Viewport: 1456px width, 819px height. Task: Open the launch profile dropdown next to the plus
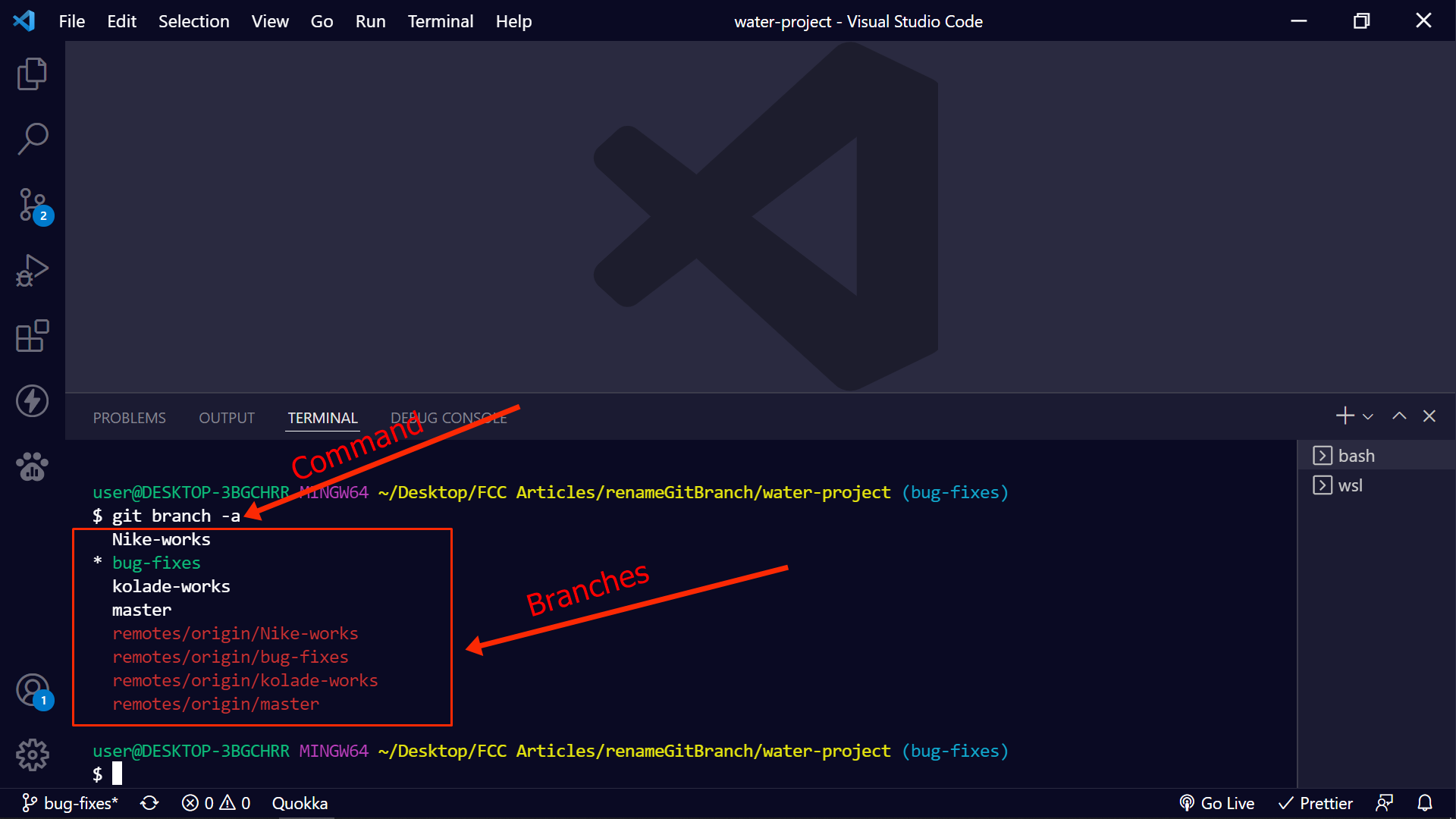(x=1368, y=416)
